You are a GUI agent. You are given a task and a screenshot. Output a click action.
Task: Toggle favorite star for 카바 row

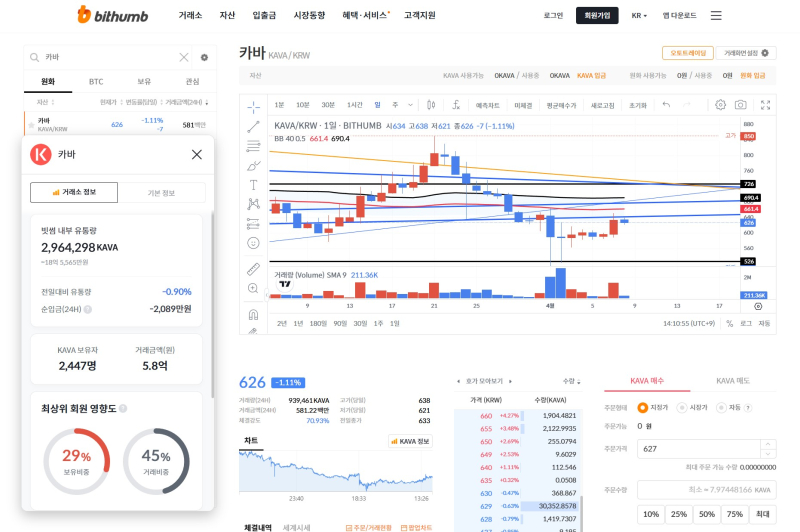(32, 124)
